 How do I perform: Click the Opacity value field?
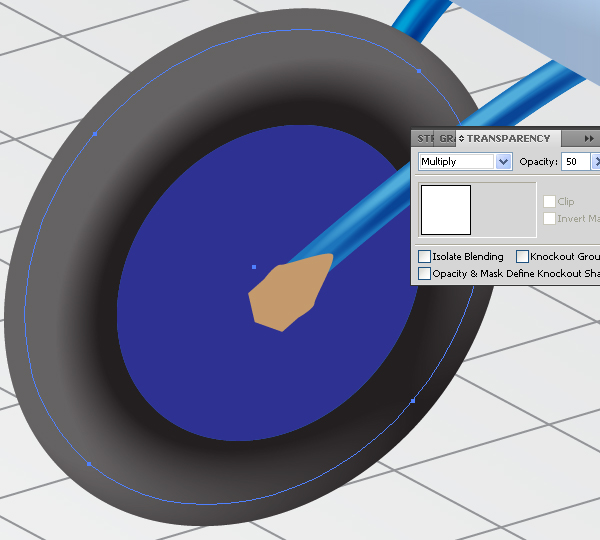tap(575, 162)
